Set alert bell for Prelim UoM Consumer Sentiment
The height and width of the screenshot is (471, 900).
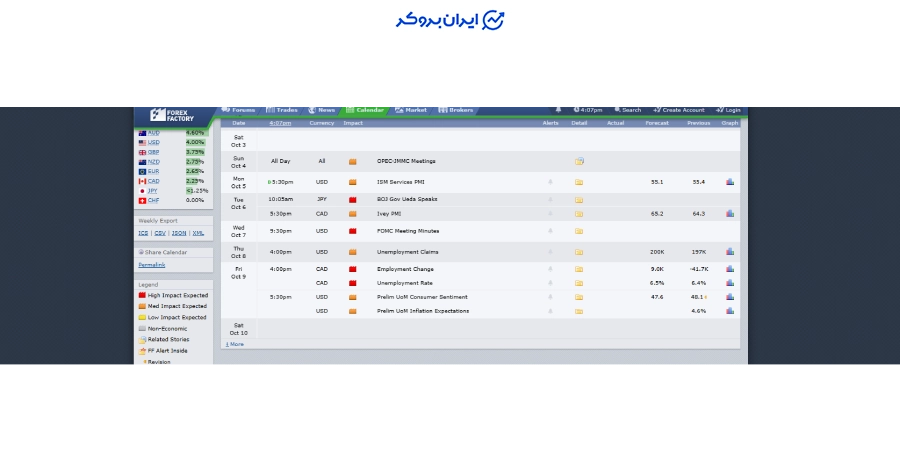[550, 297]
